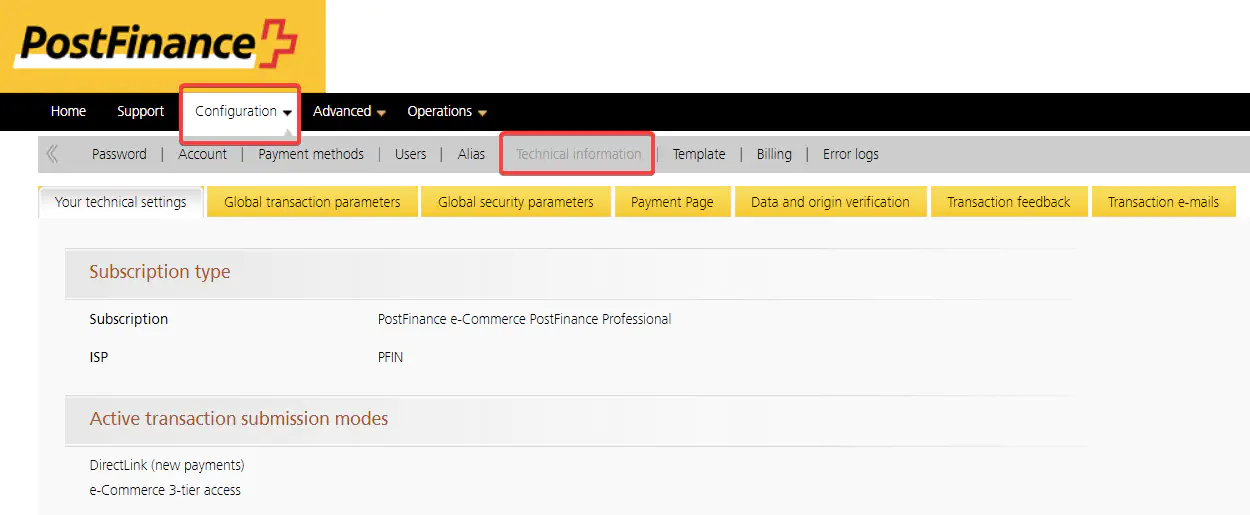
Task: Open the Alias settings
Action: [x=471, y=154]
